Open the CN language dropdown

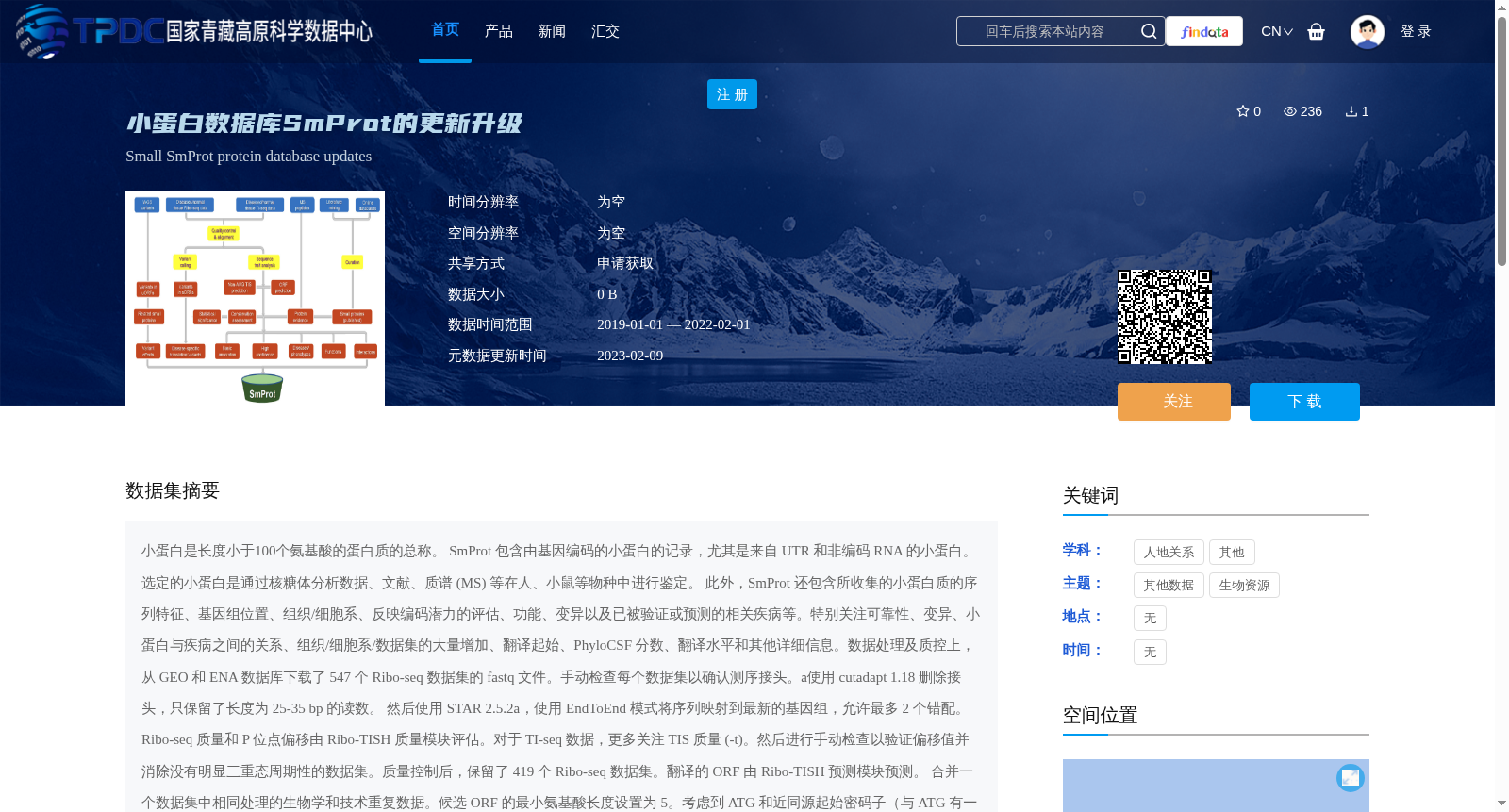pos(1276,31)
